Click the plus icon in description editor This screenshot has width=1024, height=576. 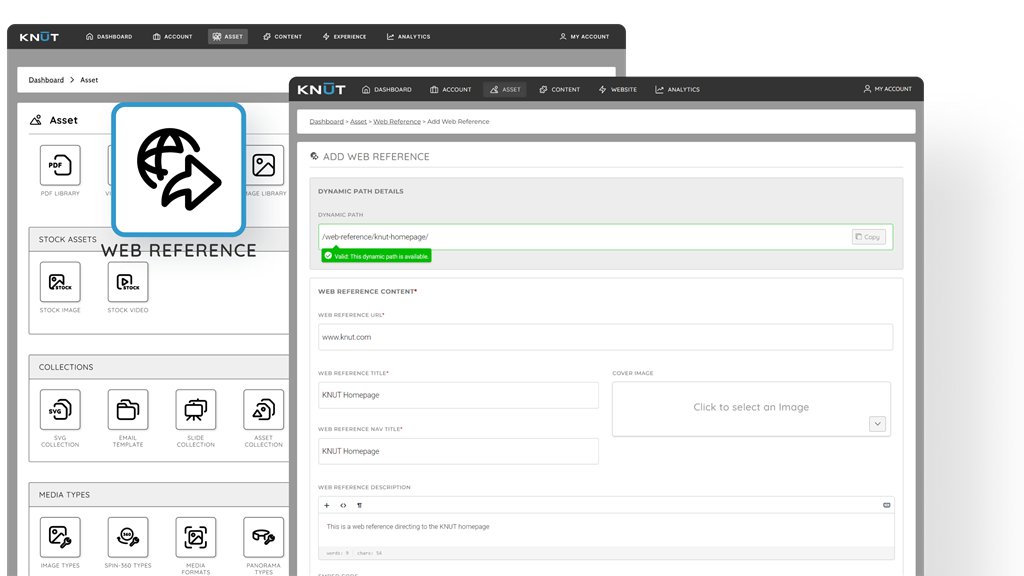327,505
